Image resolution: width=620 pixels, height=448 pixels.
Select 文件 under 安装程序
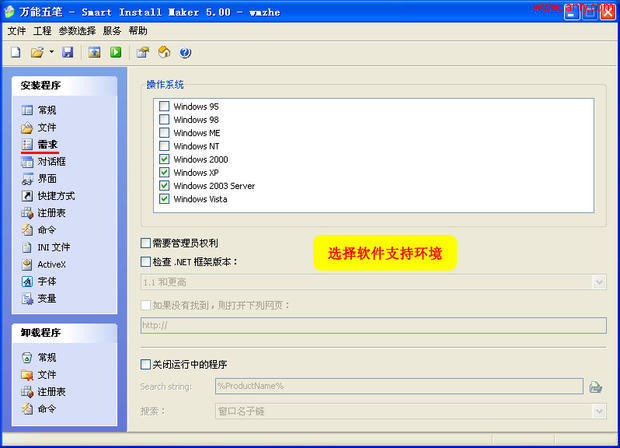[x=39, y=127]
